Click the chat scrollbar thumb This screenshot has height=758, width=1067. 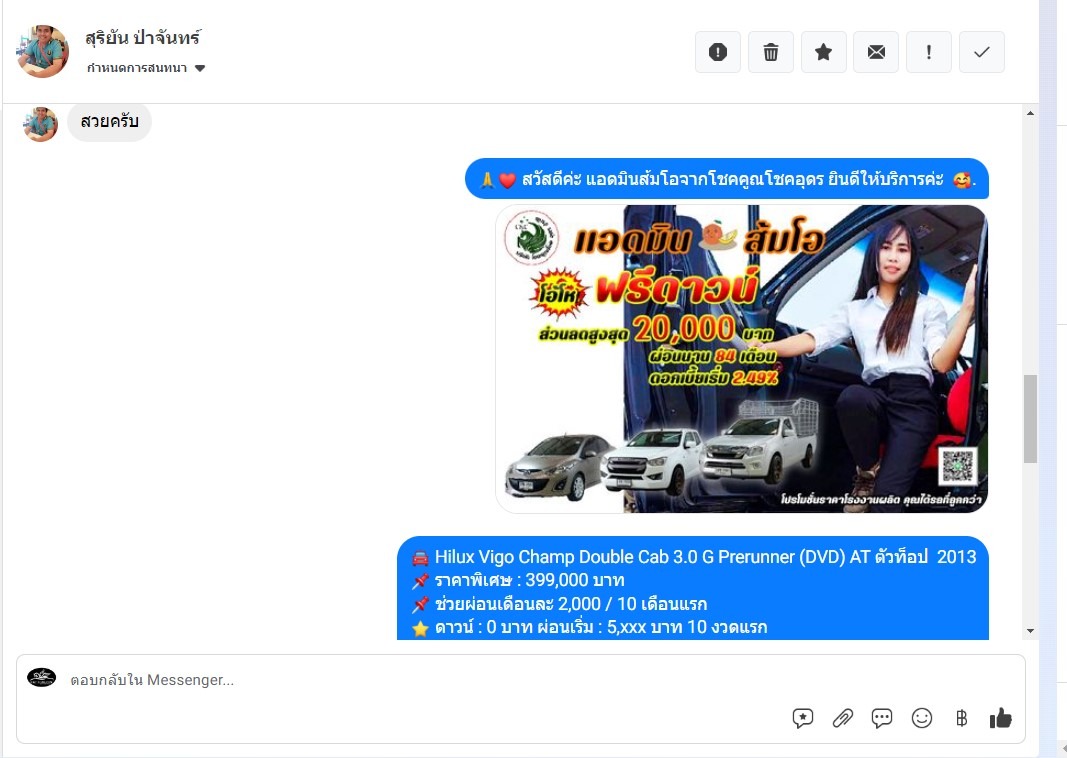(x=1030, y=418)
